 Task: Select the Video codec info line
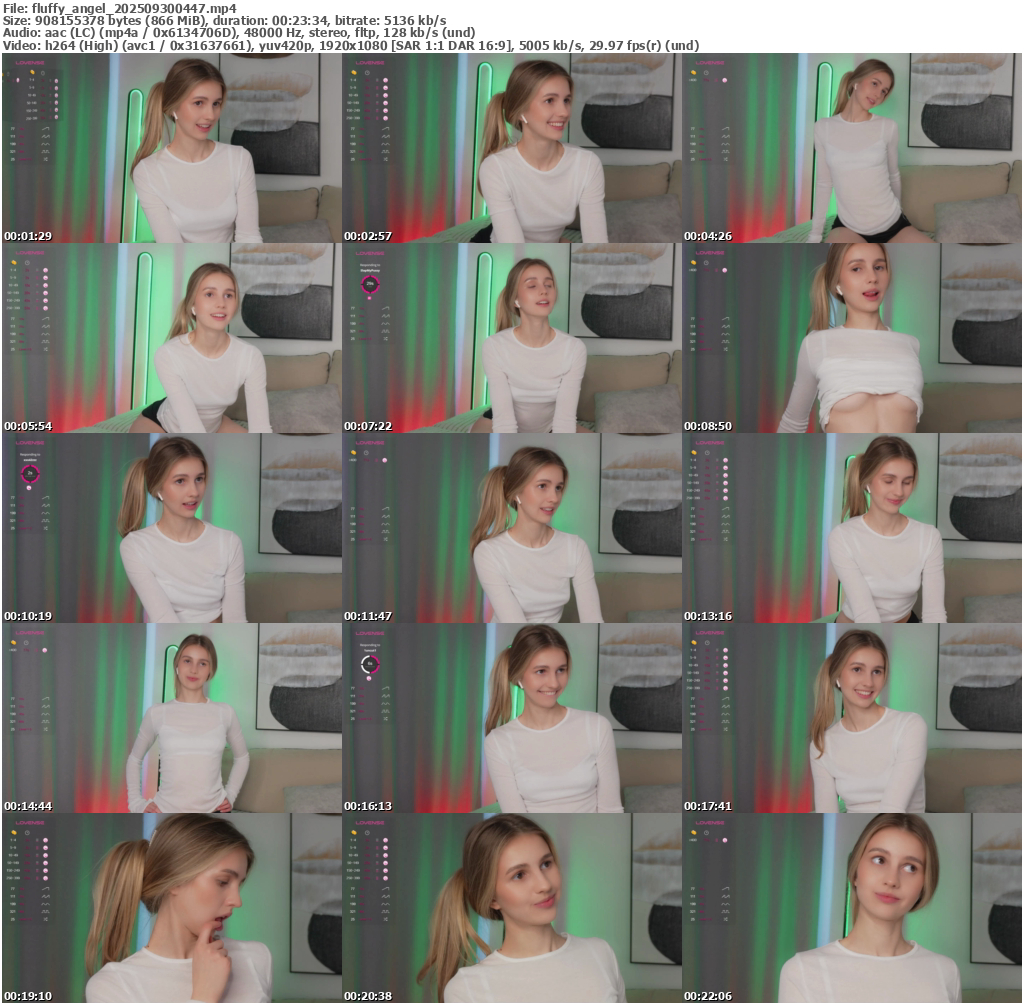[x=351, y=45]
